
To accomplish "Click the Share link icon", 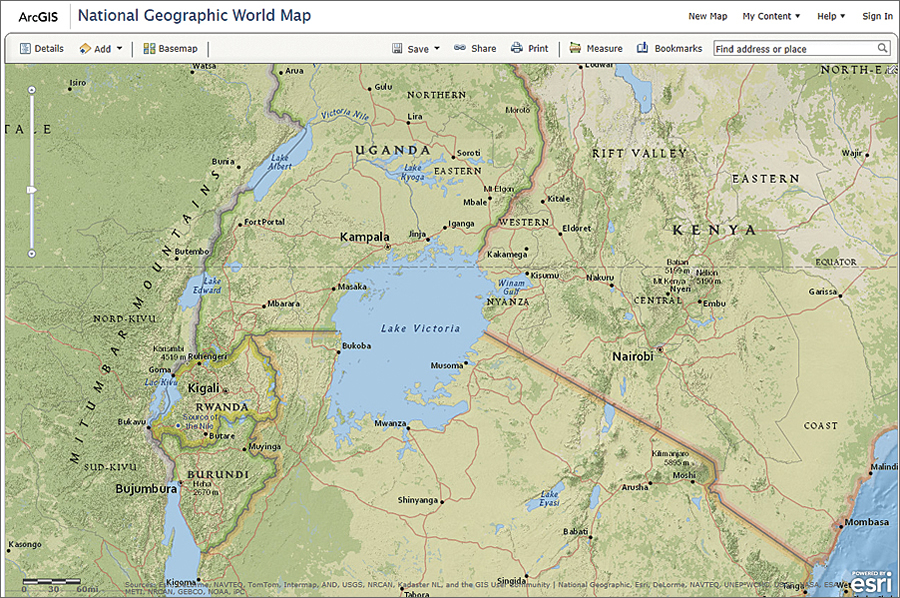I will pyautogui.click(x=460, y=48).
